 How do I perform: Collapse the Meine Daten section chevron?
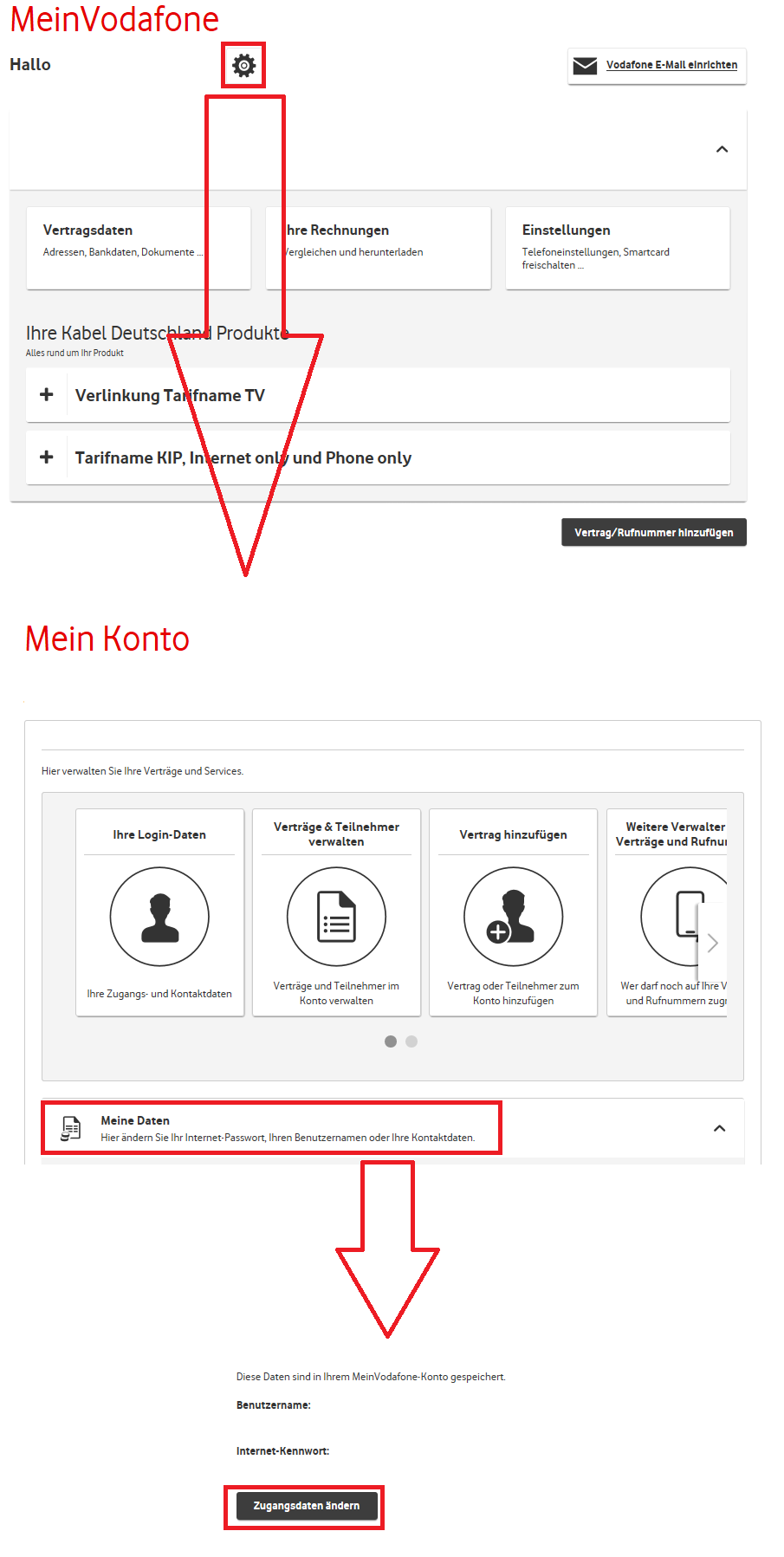(719, 1128)
